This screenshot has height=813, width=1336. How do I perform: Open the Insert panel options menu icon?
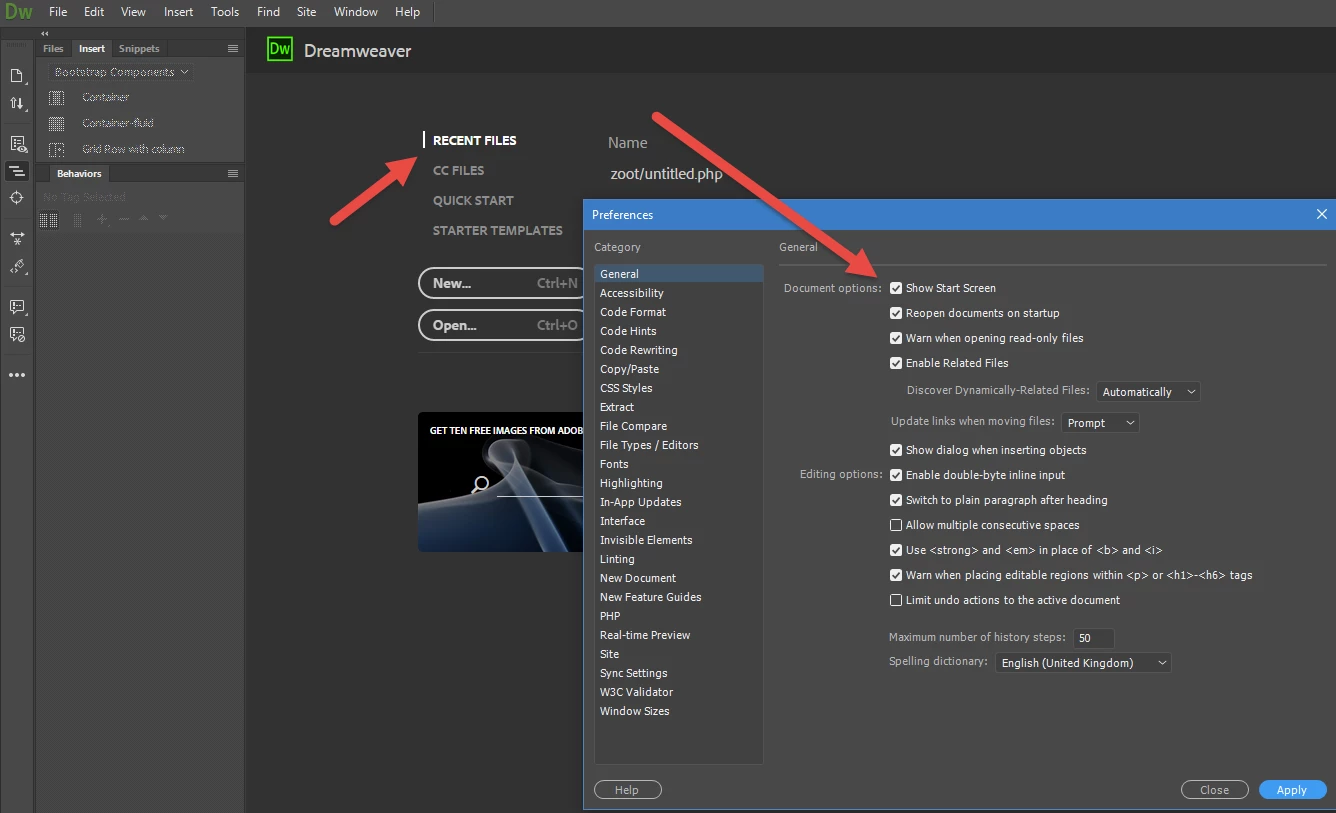(233, 48)
